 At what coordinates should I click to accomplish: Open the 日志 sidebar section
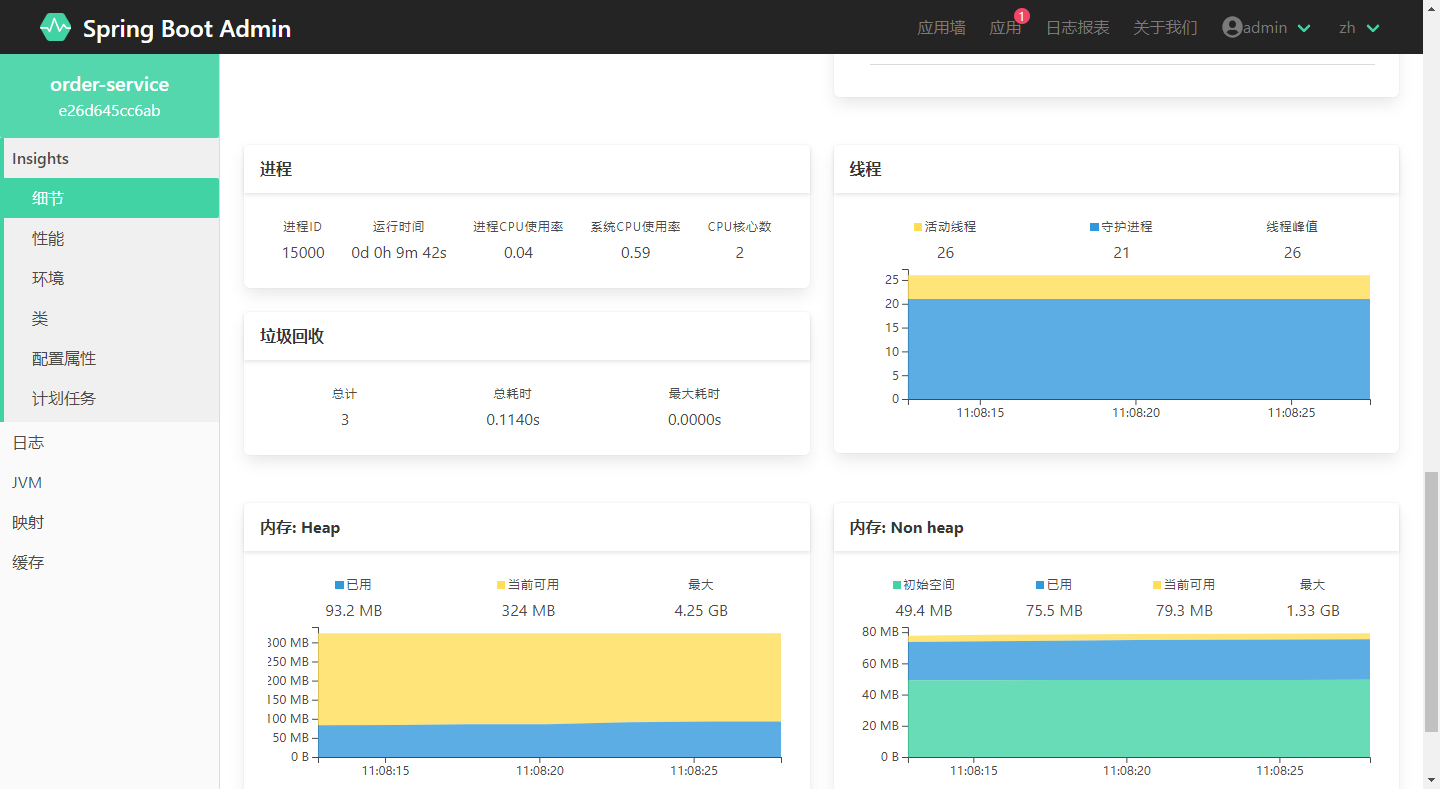pyautogui.click(x=109, y=442)
